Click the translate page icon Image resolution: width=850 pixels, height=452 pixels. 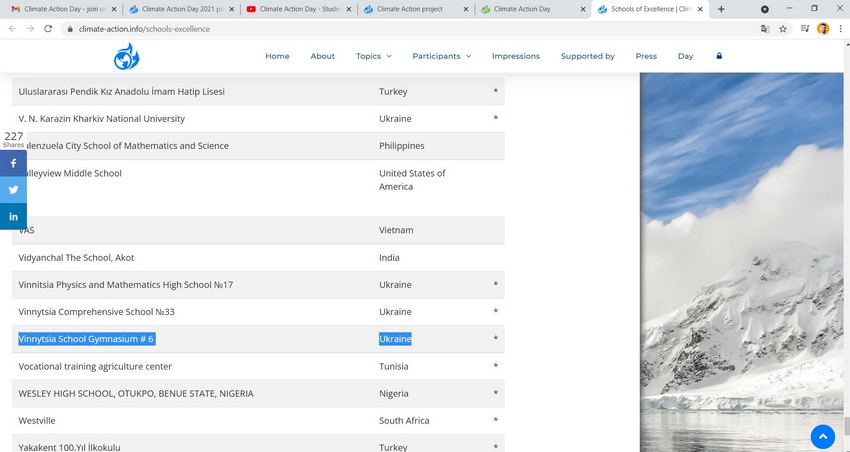[765, 29]
